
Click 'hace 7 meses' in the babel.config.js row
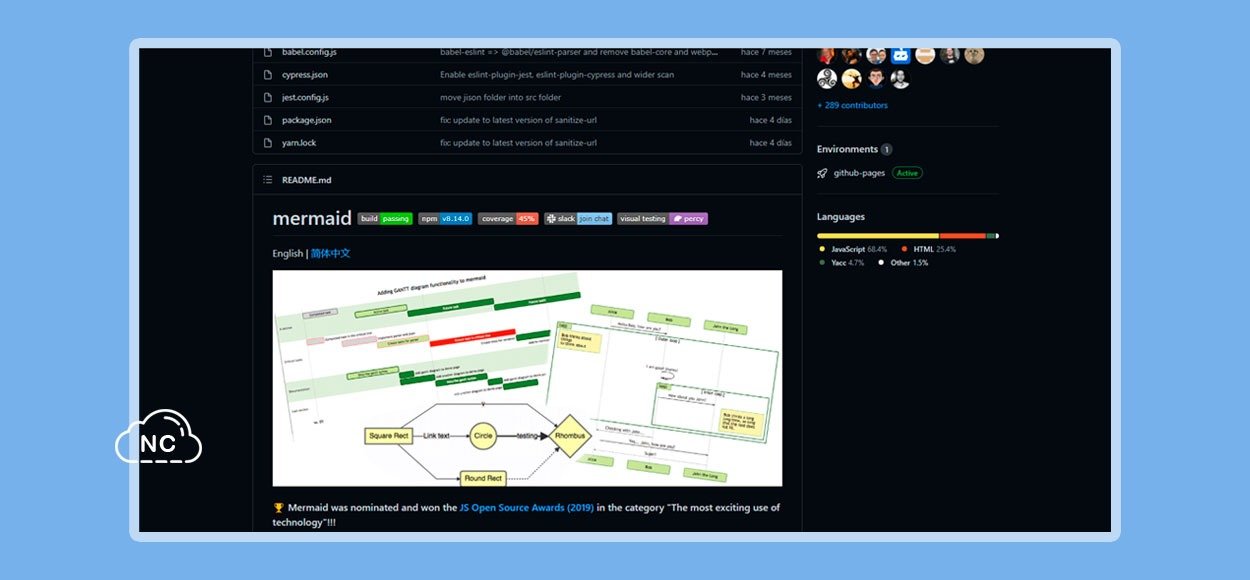pyautogui.click(x=766, y=52)
